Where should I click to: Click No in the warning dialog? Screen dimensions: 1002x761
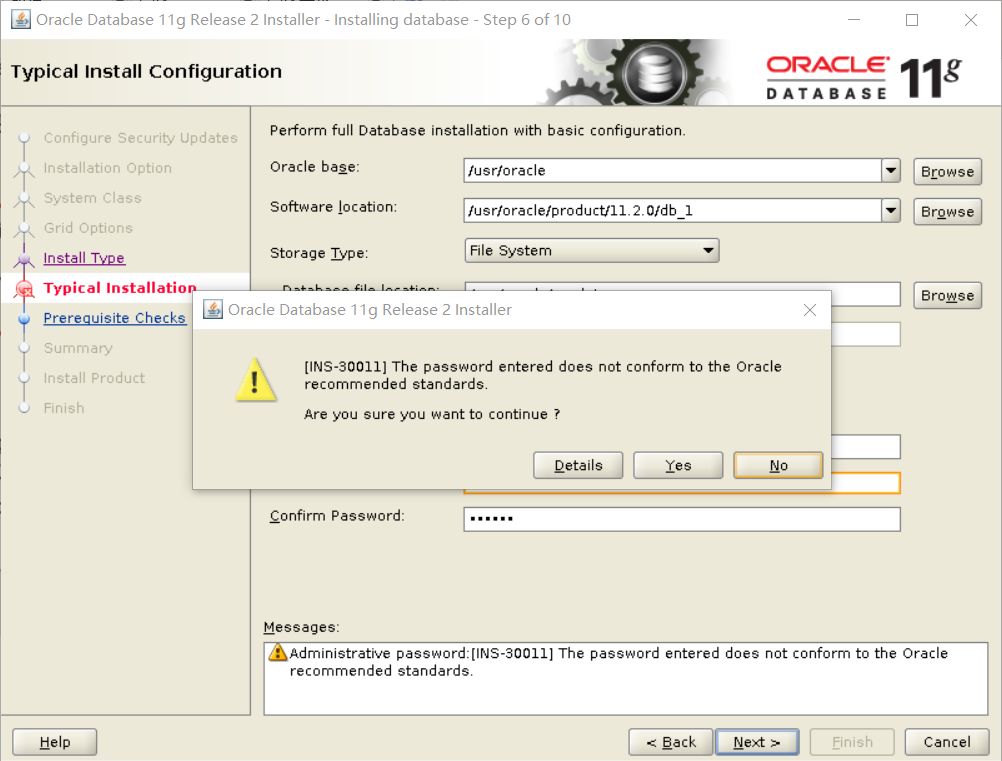tap(778, 465)
